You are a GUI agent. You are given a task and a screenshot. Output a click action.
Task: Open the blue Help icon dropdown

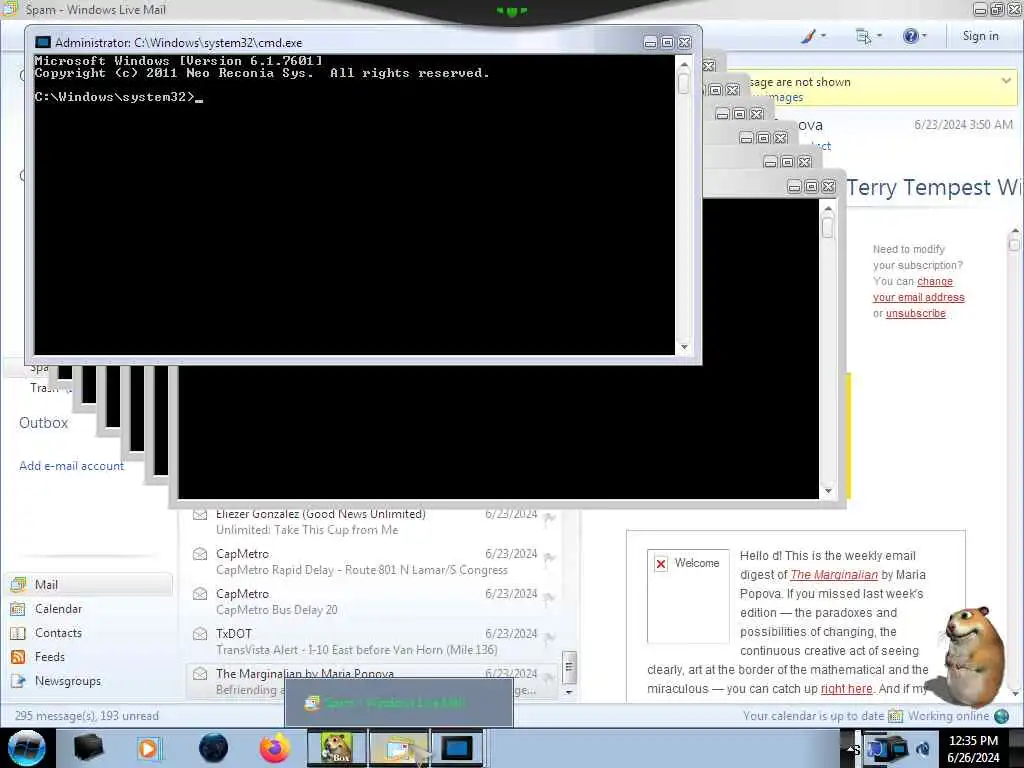pyautogui.click(x=914, y=36)
